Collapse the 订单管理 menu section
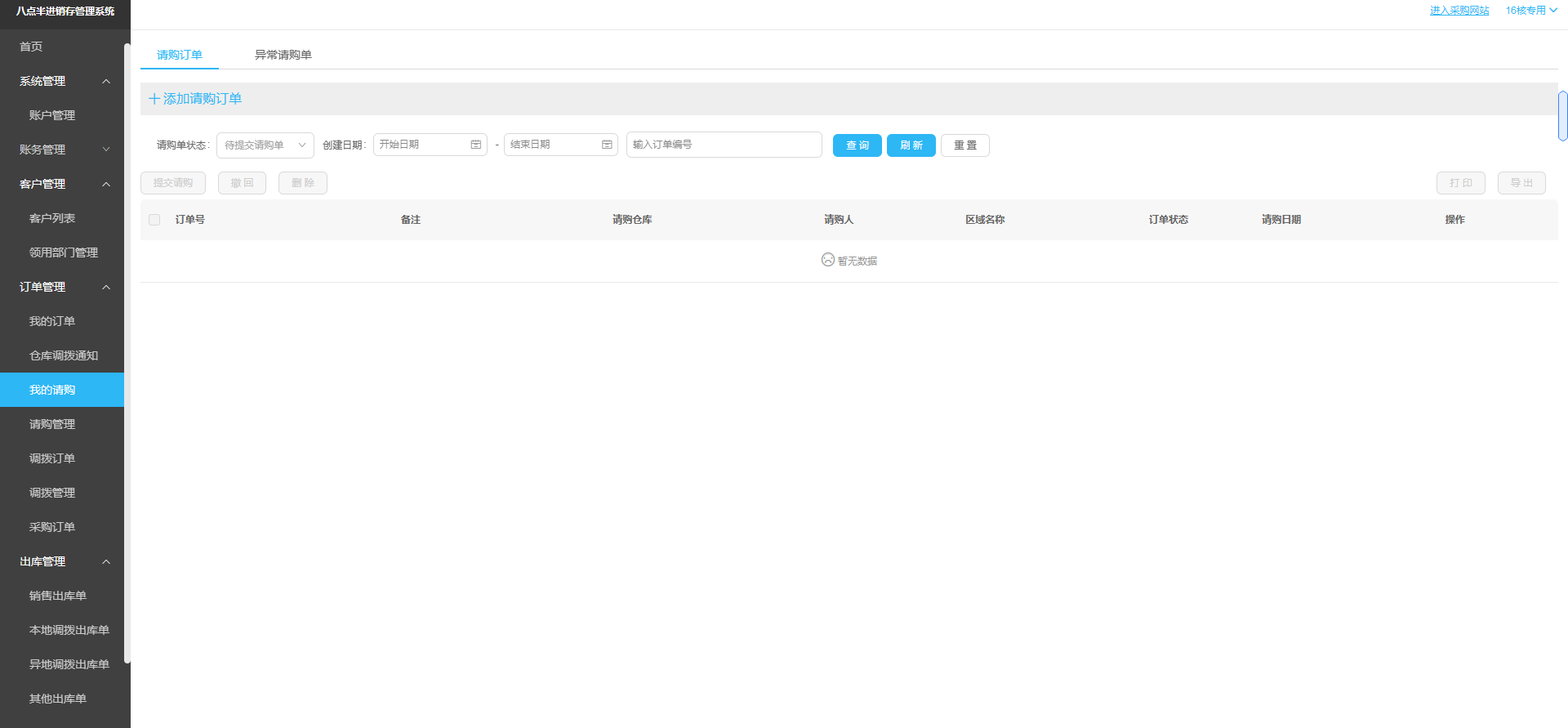 pyautogui.click(x=106, y=287)
